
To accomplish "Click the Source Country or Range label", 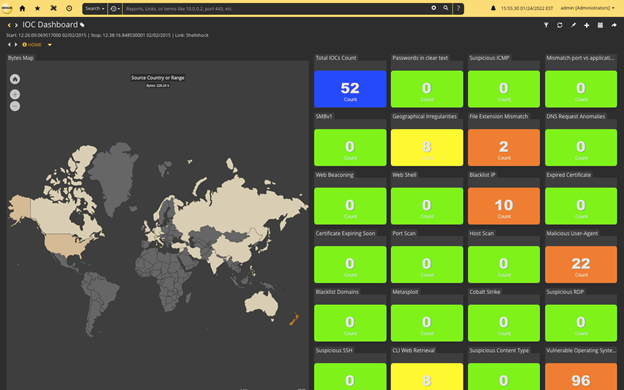I will [158, 78].
